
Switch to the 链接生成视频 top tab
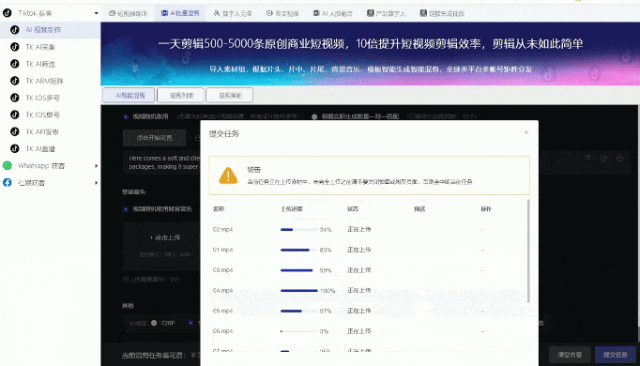[442, 13]
